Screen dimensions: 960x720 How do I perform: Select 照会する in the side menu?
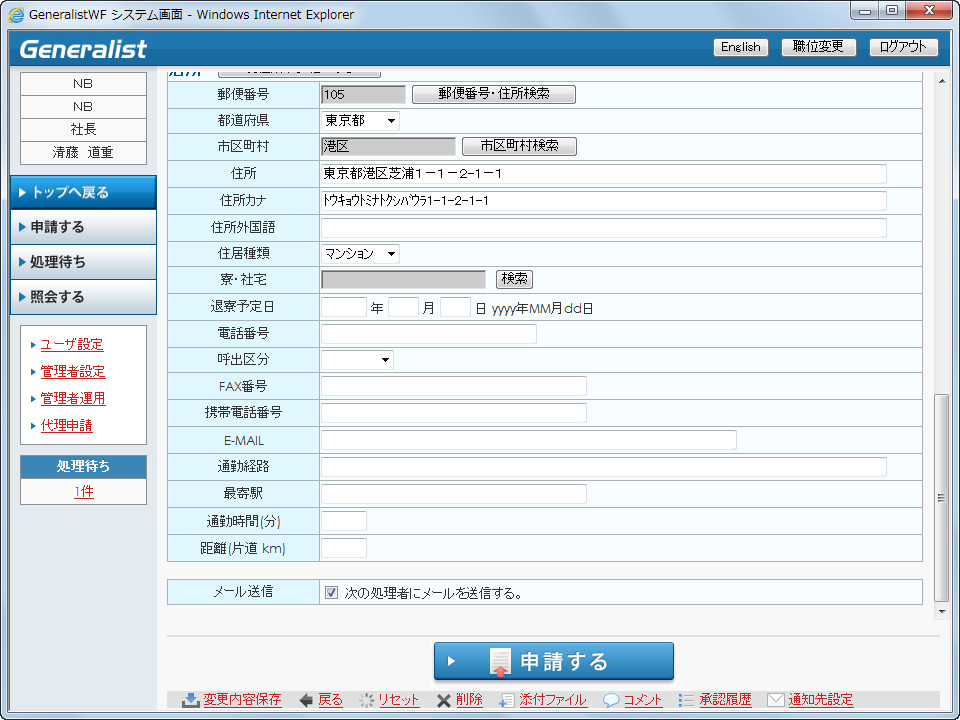coord(83,297)
